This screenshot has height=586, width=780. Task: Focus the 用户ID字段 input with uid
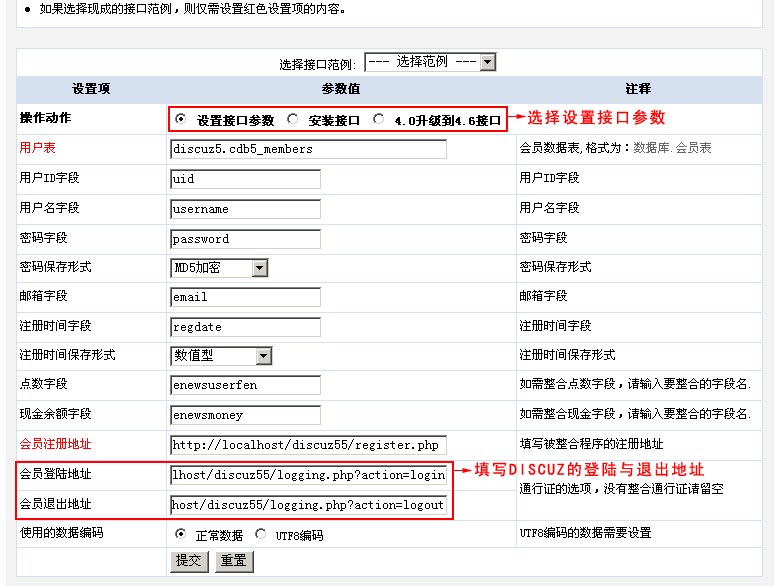245,179
